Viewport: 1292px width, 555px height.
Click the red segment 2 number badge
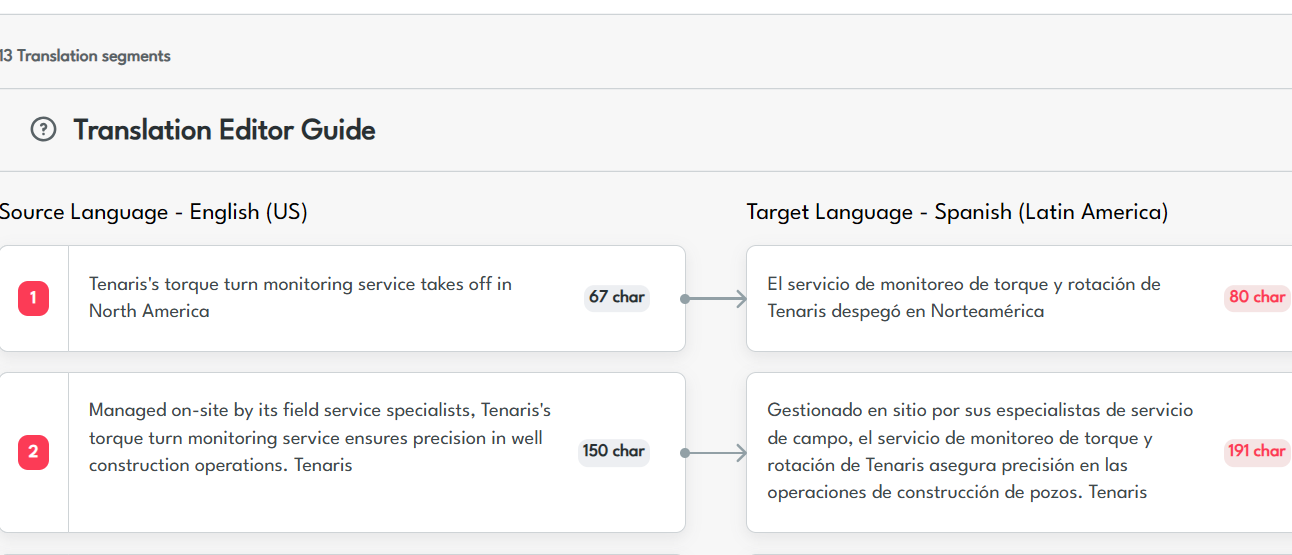point(33,452)
